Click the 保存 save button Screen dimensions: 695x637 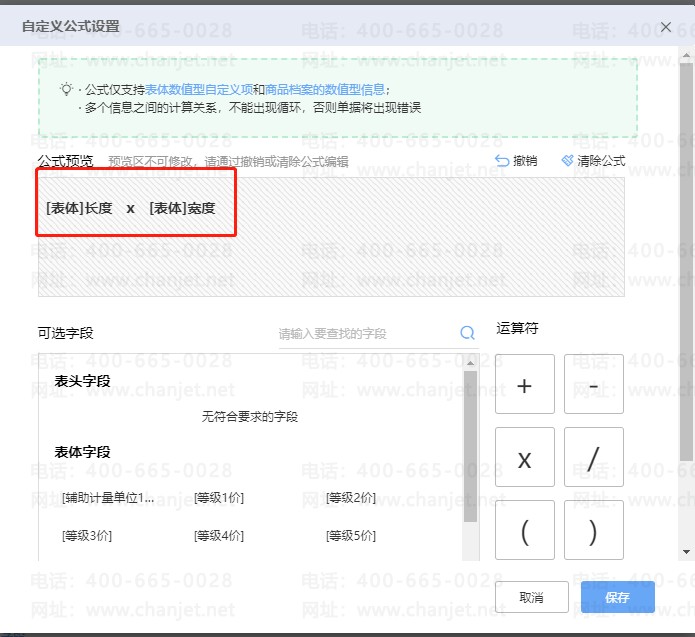[x=617, y=597]
